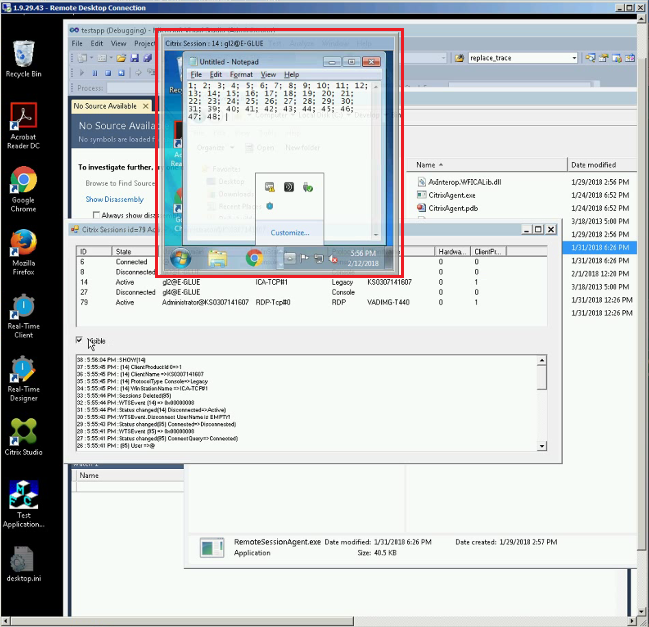Click Find in Files icon beside replace_trace
This screenshot has height=627, width=649.
click(590, 58)
